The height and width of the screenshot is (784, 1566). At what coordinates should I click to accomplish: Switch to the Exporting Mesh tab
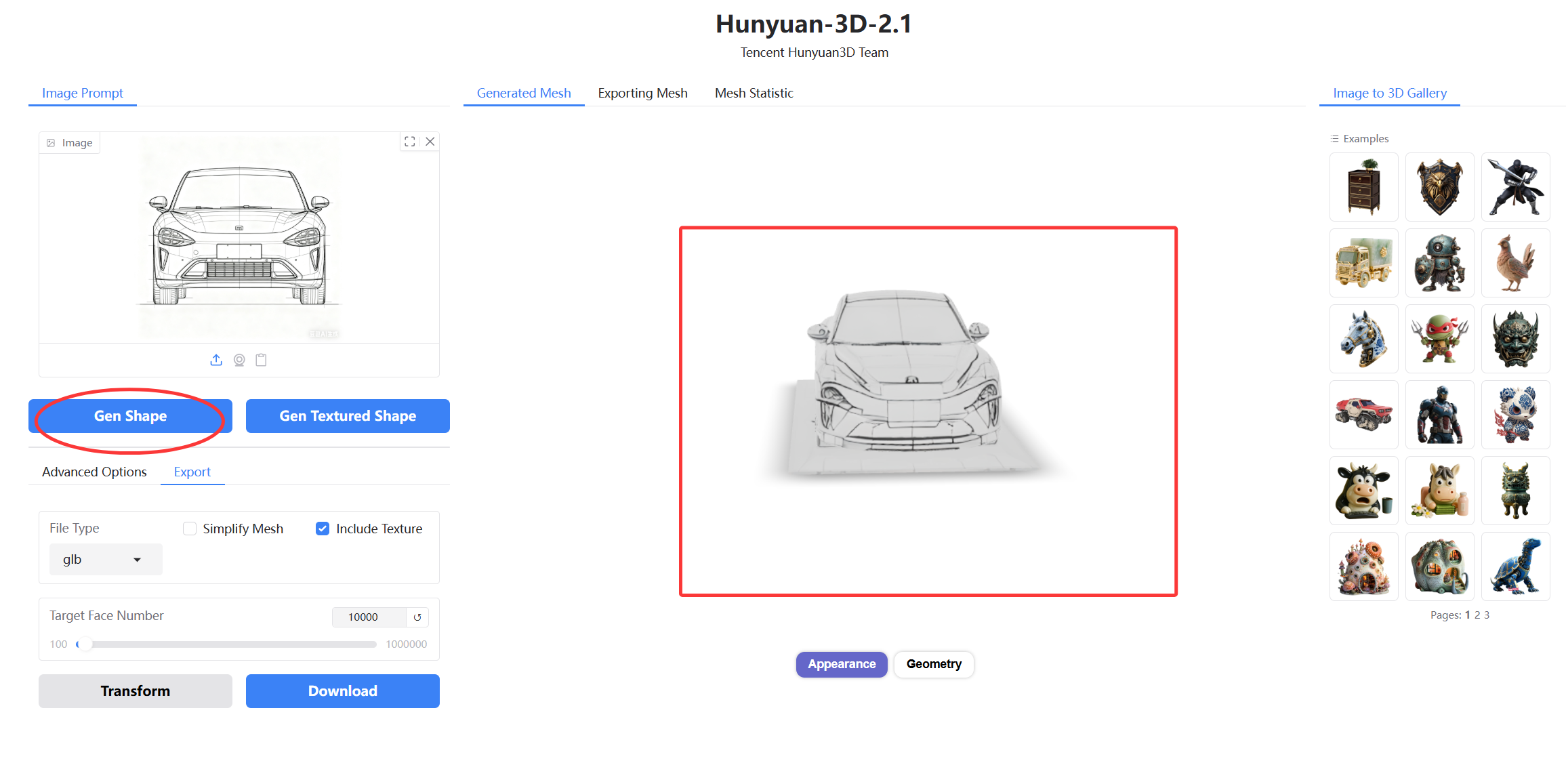point(642,93)
